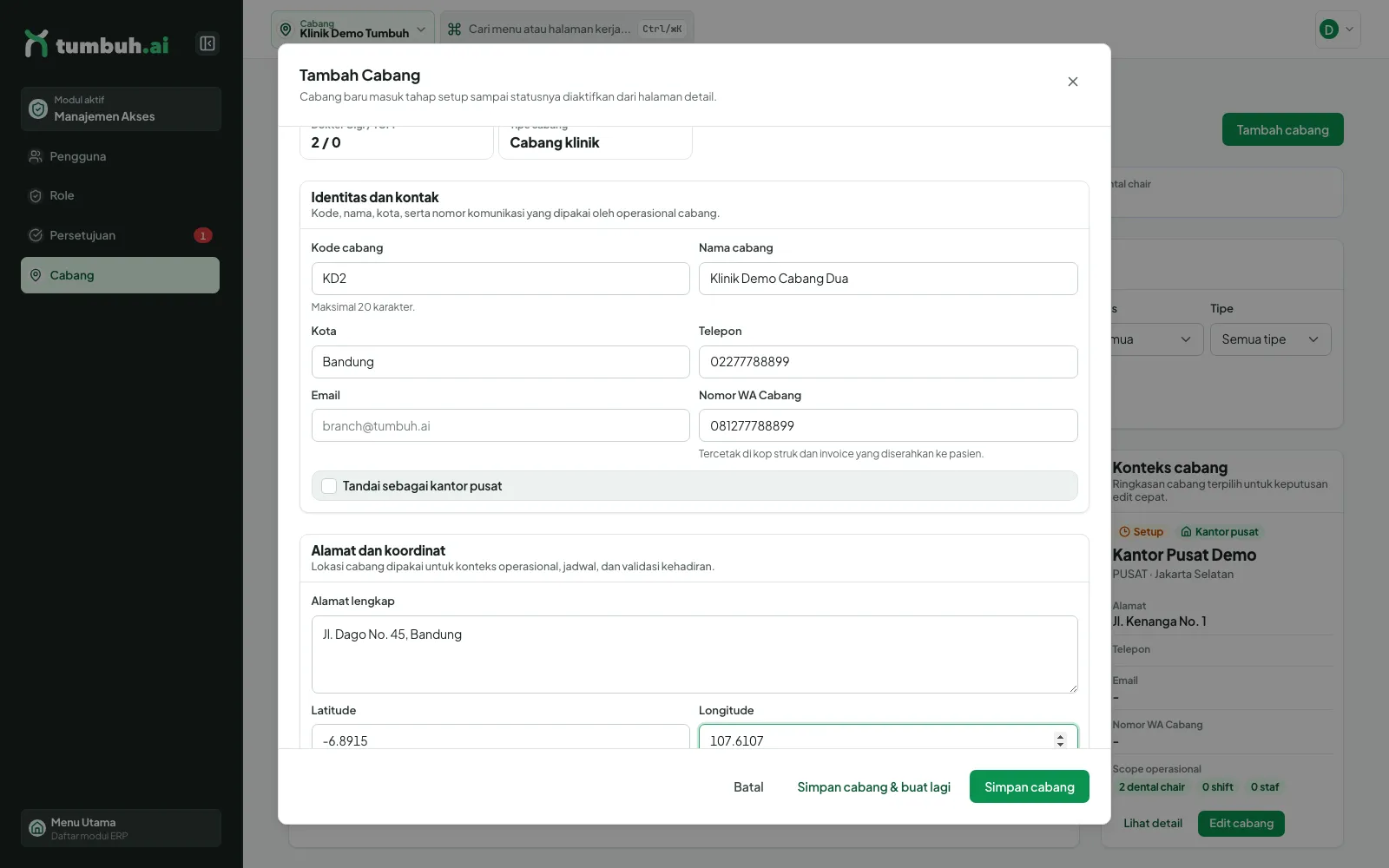
Task: Expand the user avatar D menu
Action: click(1338, 30)
